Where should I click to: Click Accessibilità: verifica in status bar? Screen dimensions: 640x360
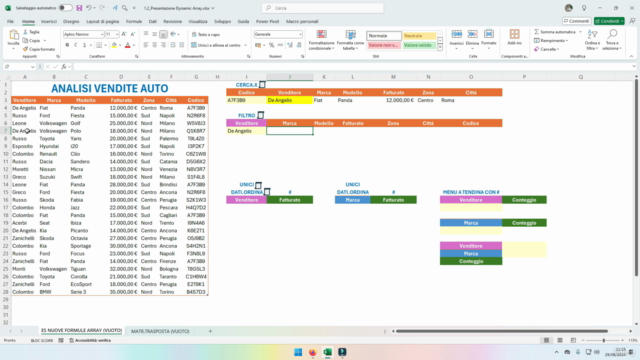[90, 340]
